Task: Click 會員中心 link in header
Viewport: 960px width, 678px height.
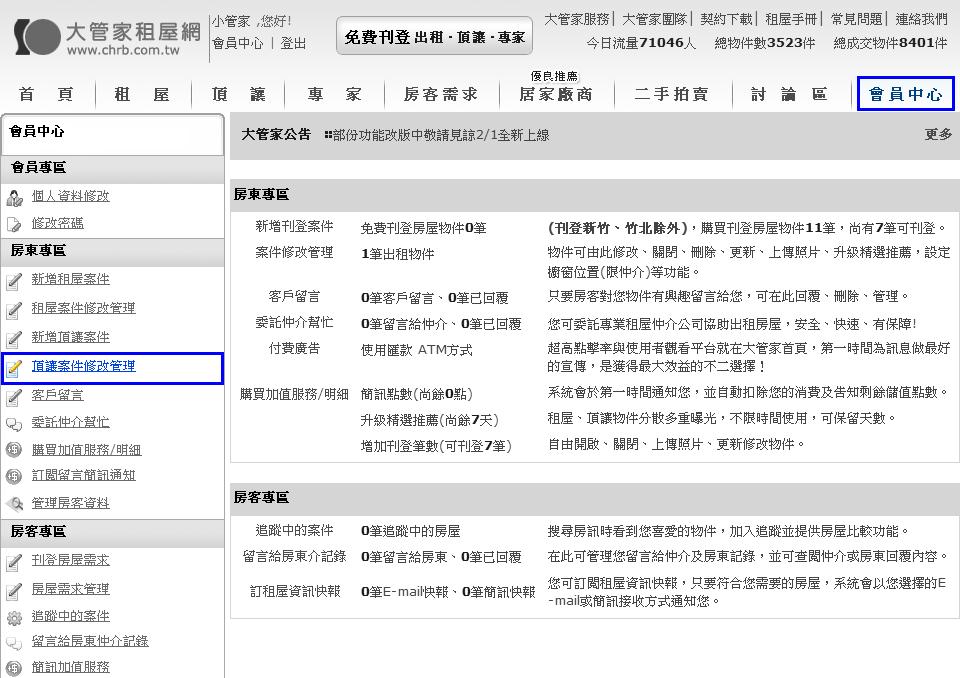Action: 238,43
